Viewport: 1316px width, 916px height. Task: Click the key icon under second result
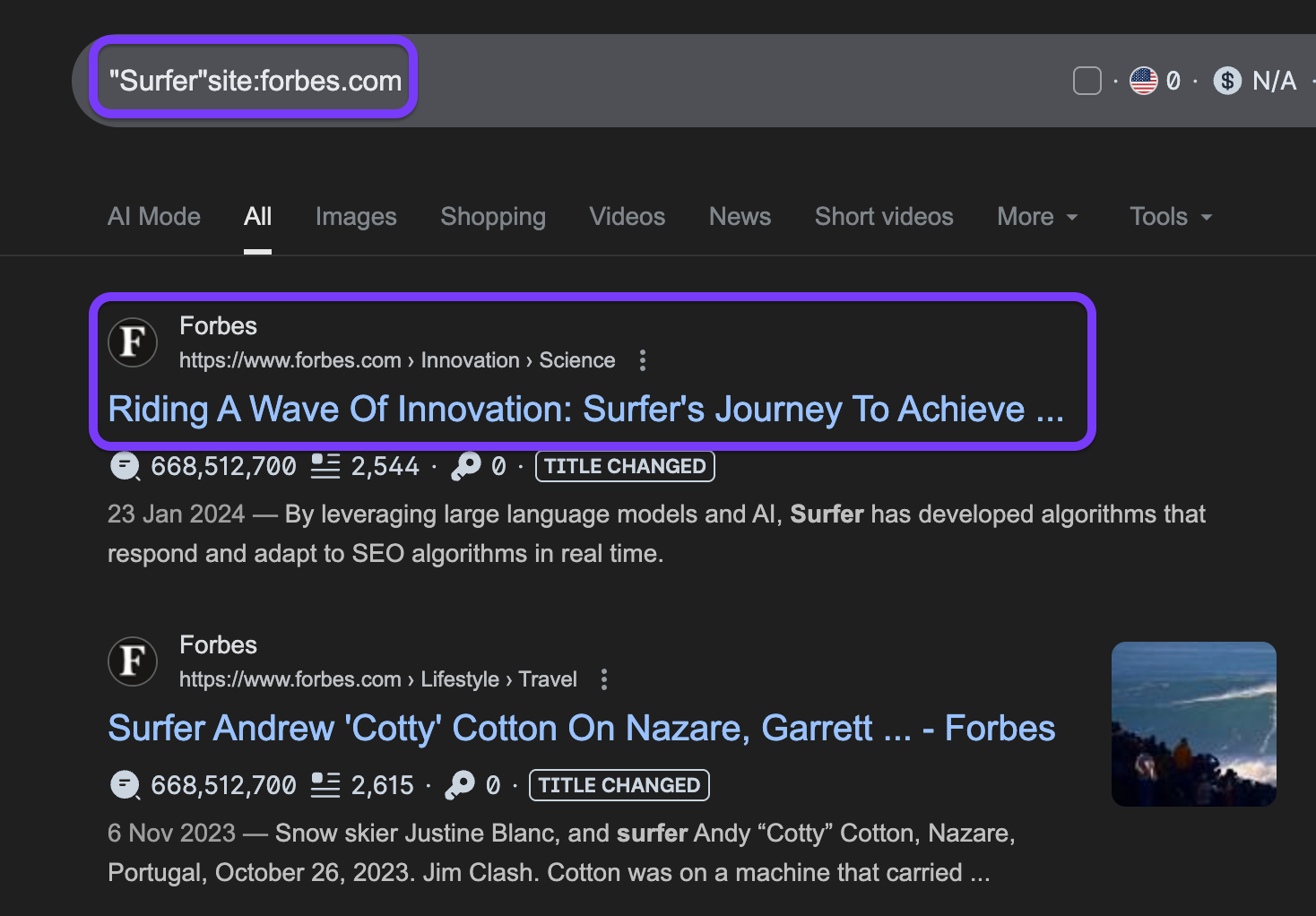pyautogui.click(x=460, y=785)
